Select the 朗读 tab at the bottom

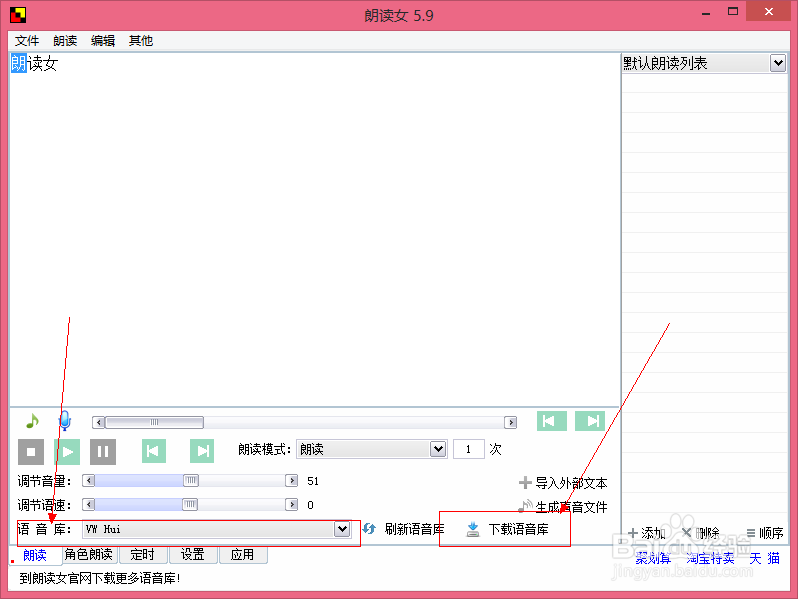[35, 555]
